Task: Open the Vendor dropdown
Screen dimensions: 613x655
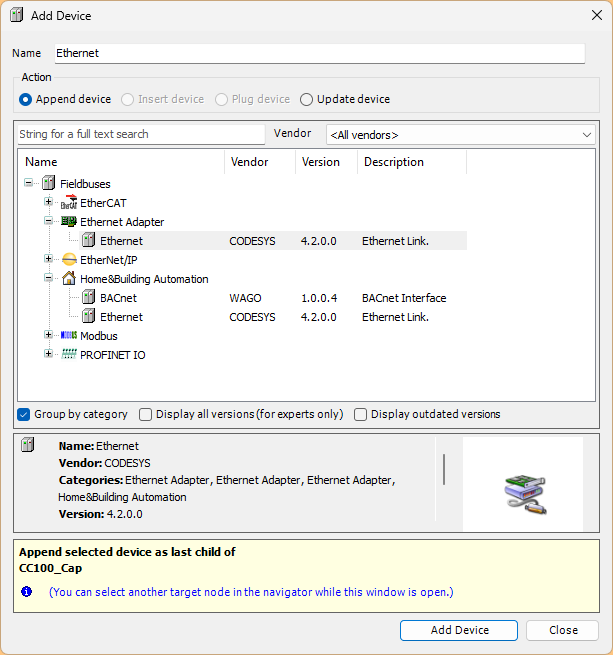Action: click(460, 135)
